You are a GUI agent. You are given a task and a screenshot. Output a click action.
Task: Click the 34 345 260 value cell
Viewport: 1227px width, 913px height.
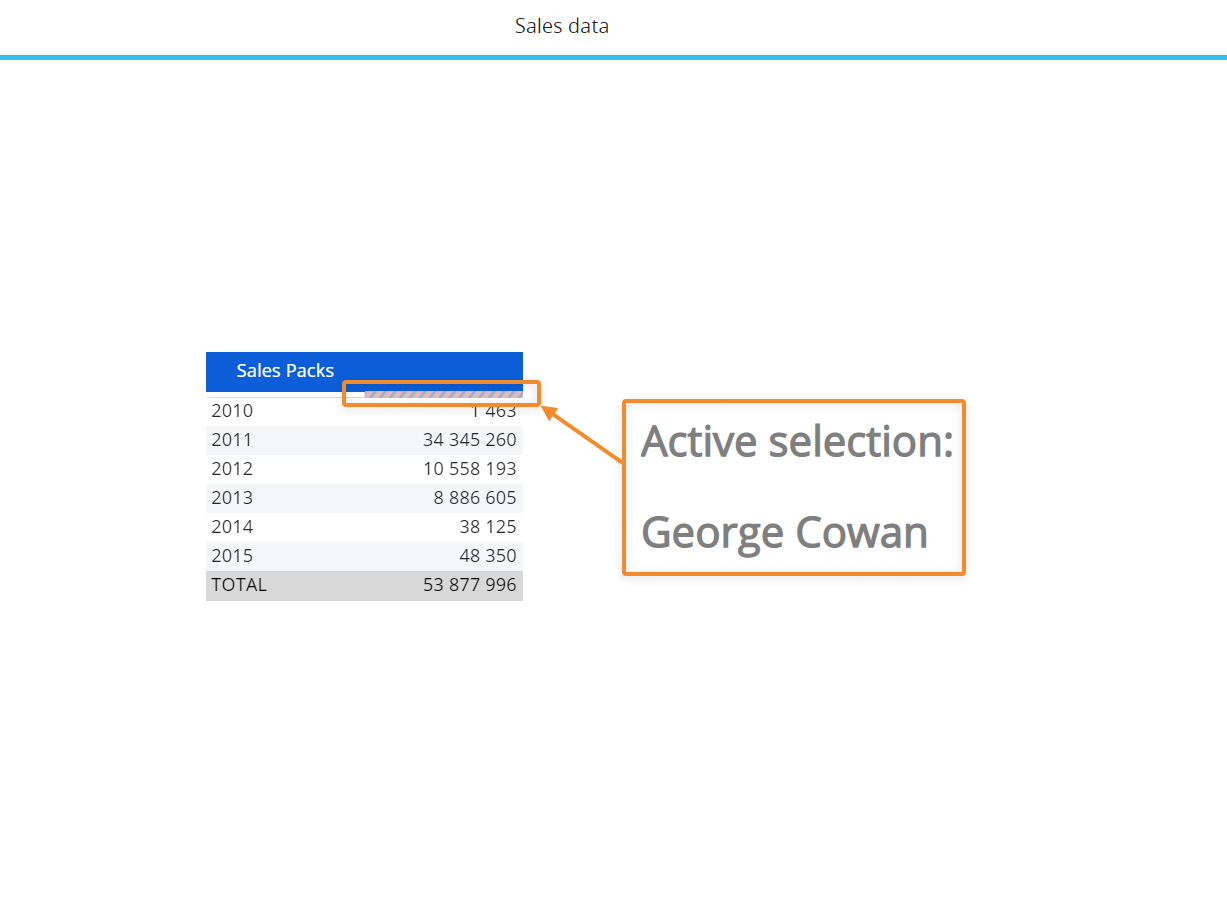click(x=469, y=440)
